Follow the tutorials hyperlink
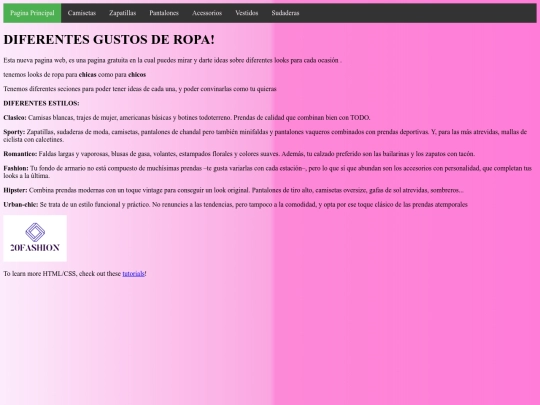This screenshot has height=405, width=540. [134, 273]
